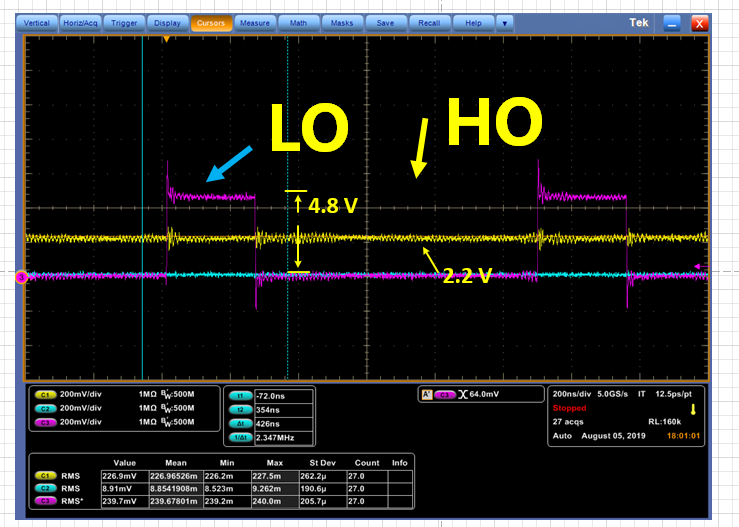
Task: Click the C2 value 8.91mV cell
Action: [x=125, y=489]
